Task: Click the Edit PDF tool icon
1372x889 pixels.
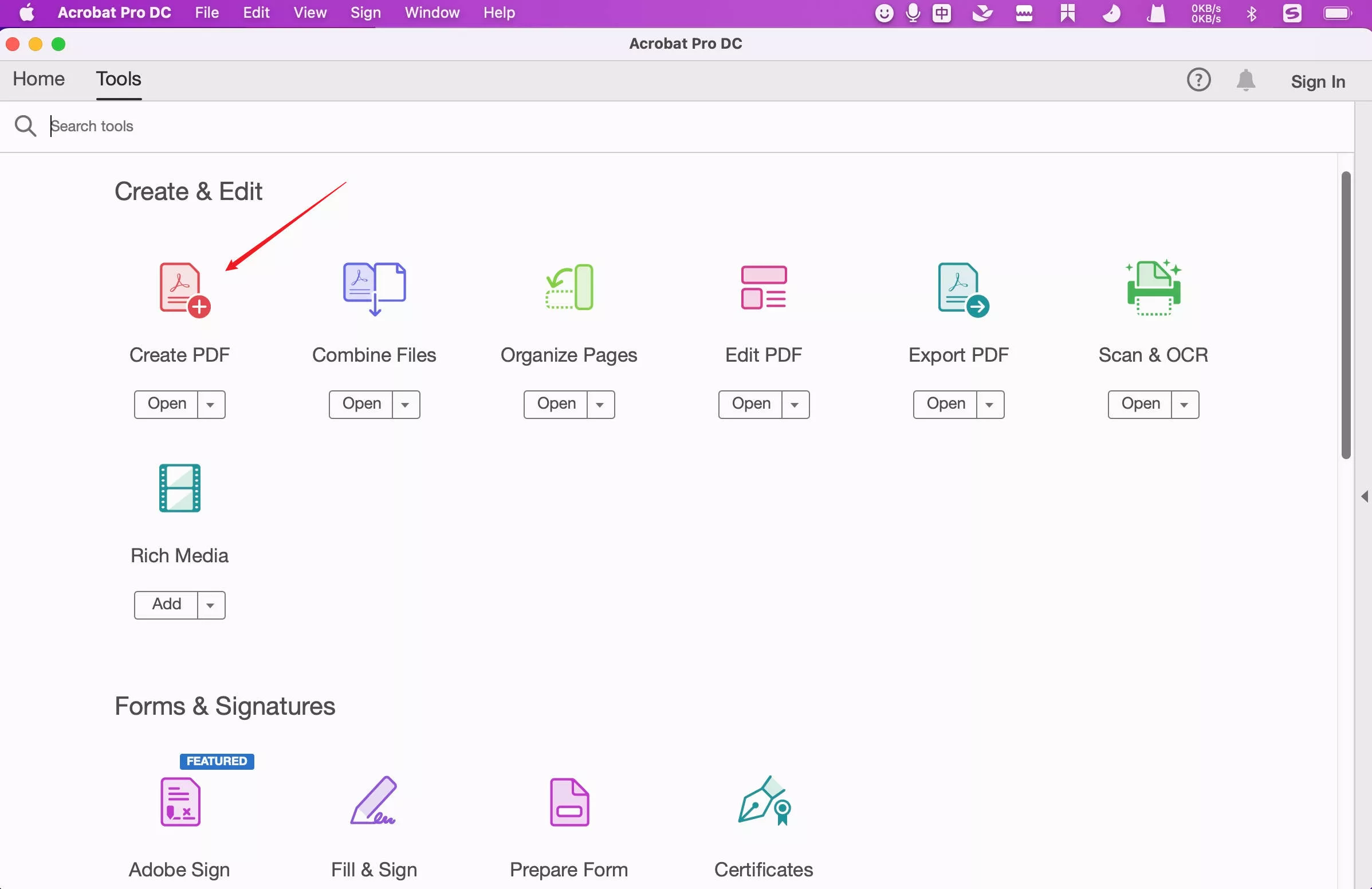Action: [x=763, y=287]
